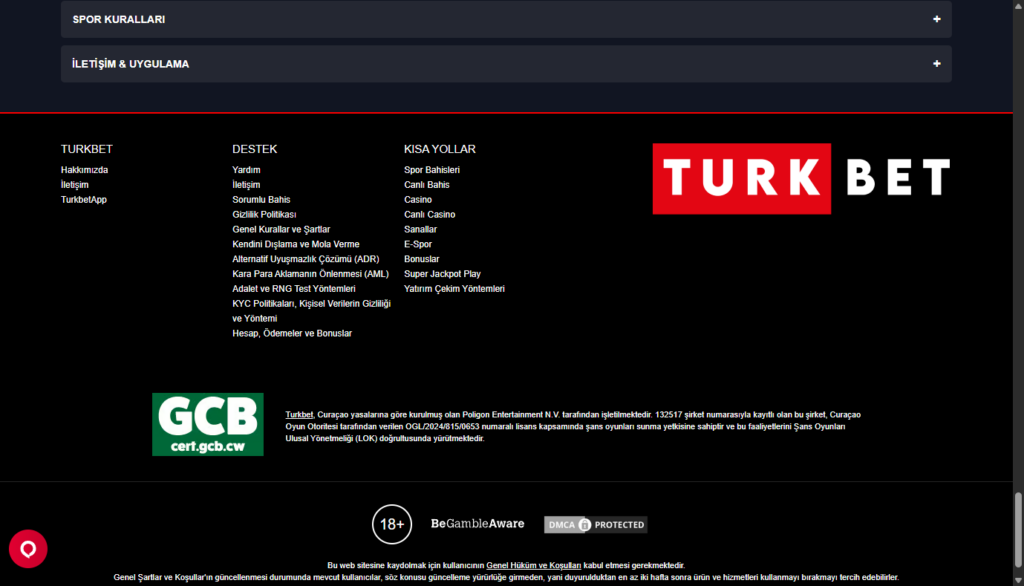Viewport: 1024px width, 586px height.
Task: Select Spor Bahisleri in Kısa Yollar
Action: (x=431, y=170)
